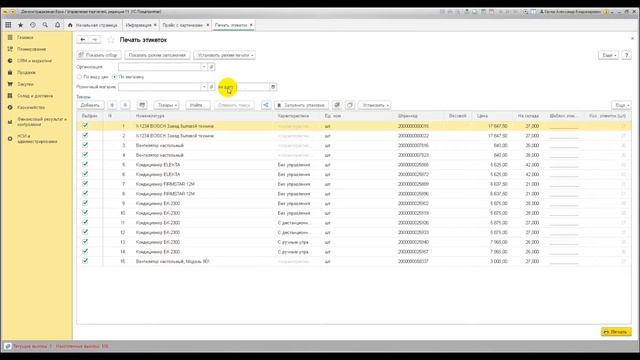The width and height of the screenshot is (640, 360).
Task: Click Показать отбор button
Action: point(99,55)
